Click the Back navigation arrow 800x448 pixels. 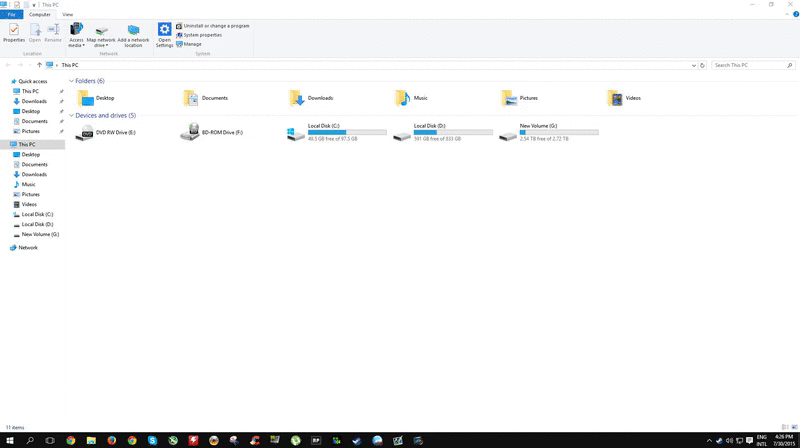8,65
